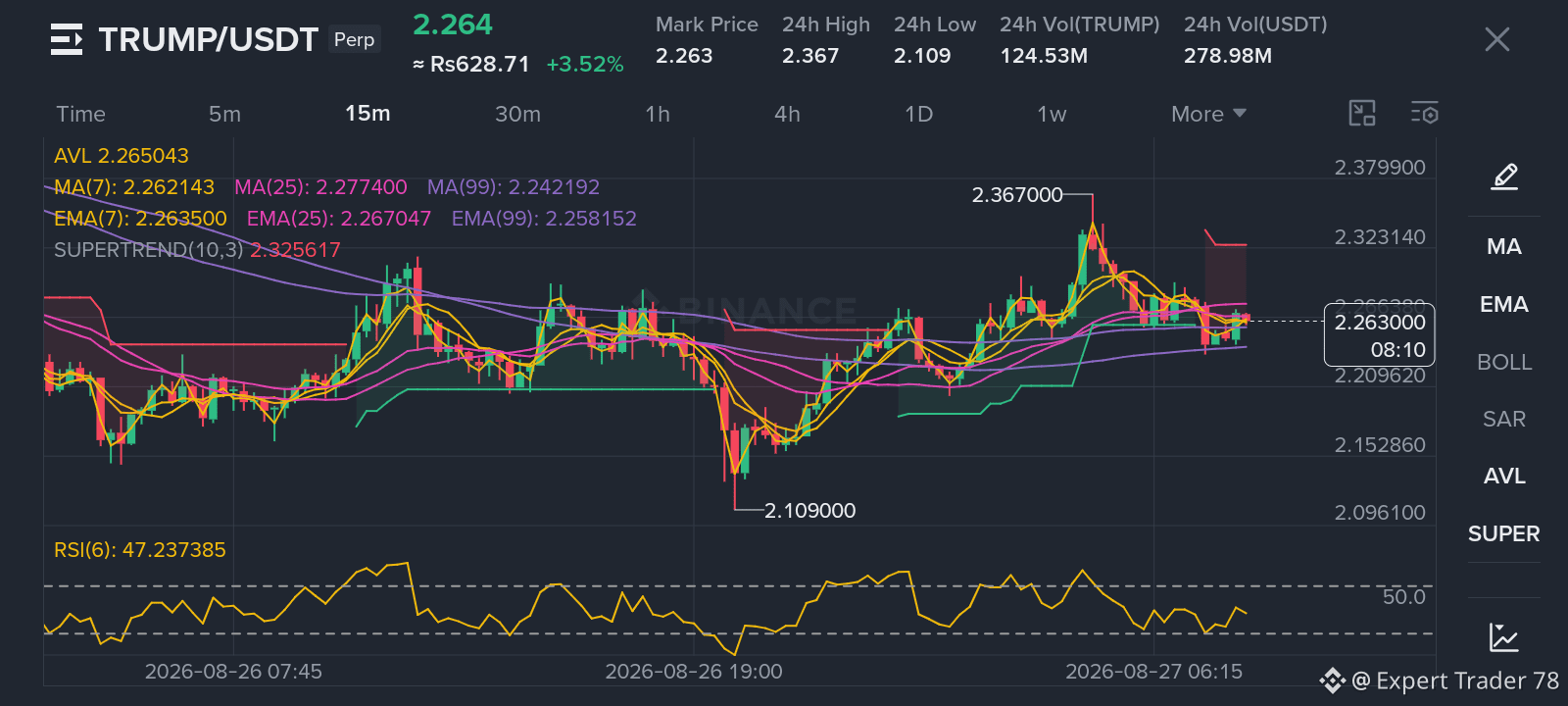Click the 24h Vol(USDT) value 278.98M

click(x=1228, y=56)
